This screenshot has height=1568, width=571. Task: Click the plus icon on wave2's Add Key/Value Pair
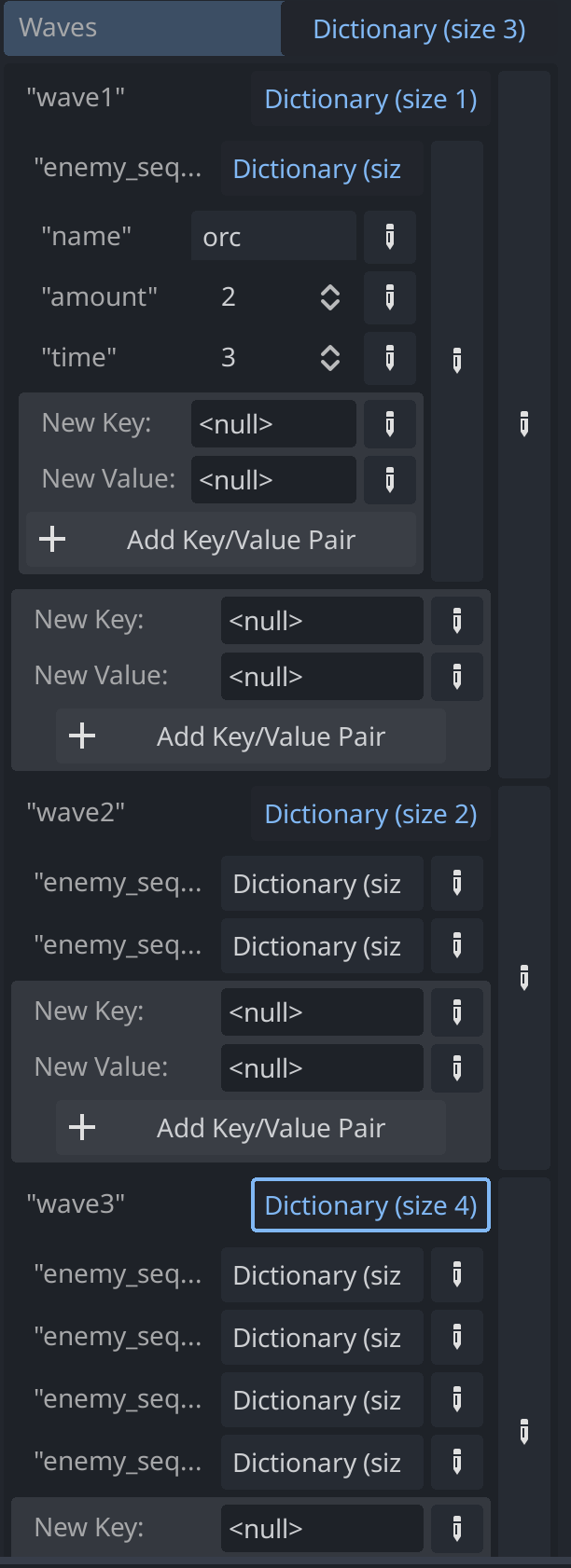[x=81, y=1127]
